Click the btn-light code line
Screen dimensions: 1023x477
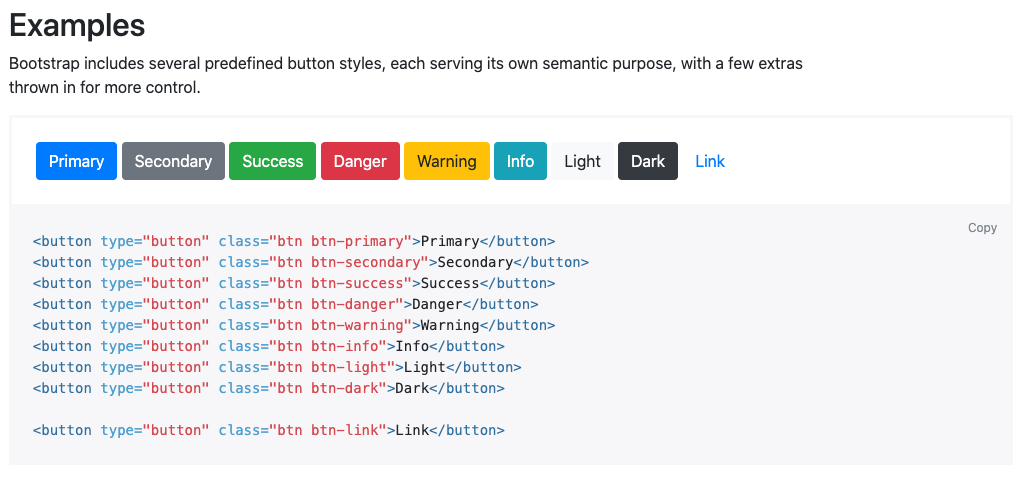click(x=277, y=367)
